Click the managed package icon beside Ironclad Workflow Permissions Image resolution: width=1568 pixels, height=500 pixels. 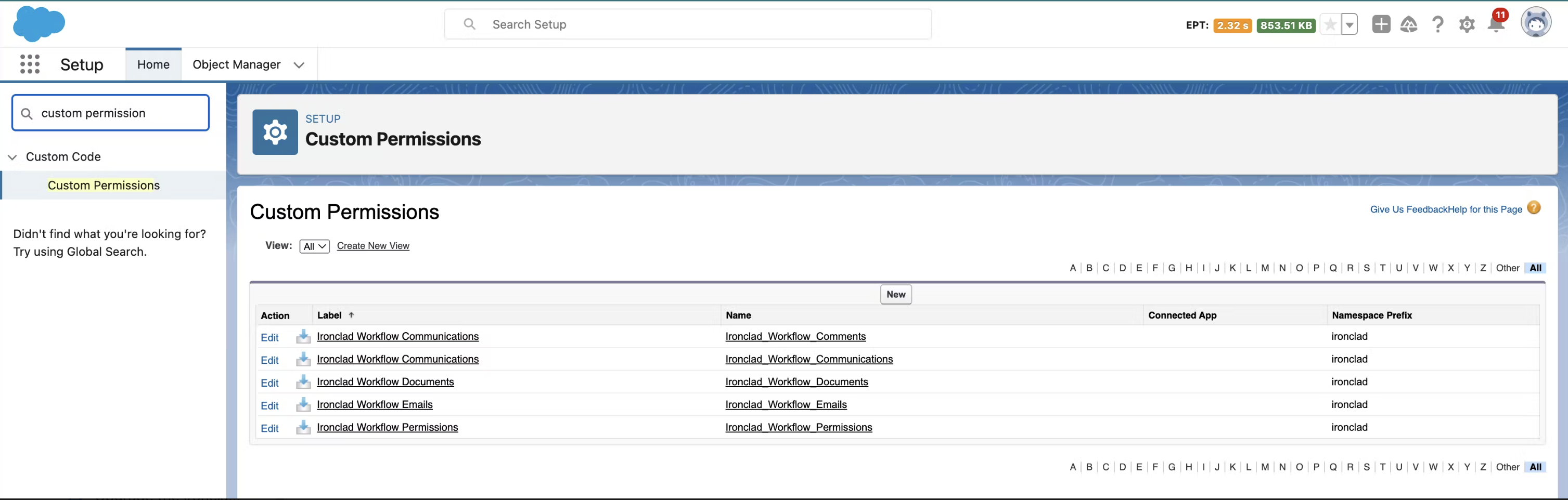pos(303,427)
